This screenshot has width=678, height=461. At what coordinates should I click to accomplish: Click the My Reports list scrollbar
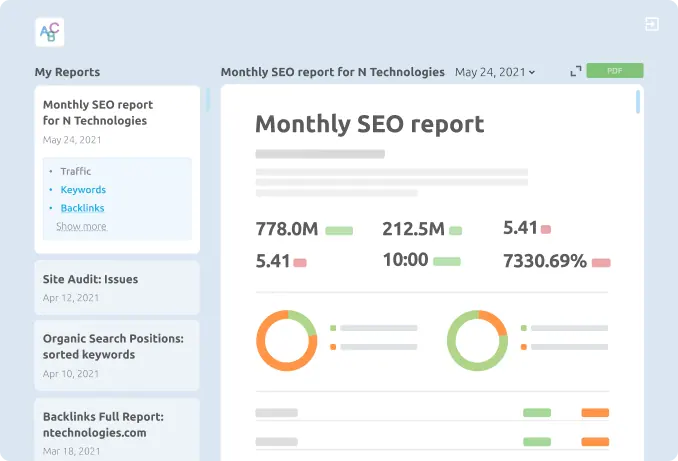tap(208, 99)
